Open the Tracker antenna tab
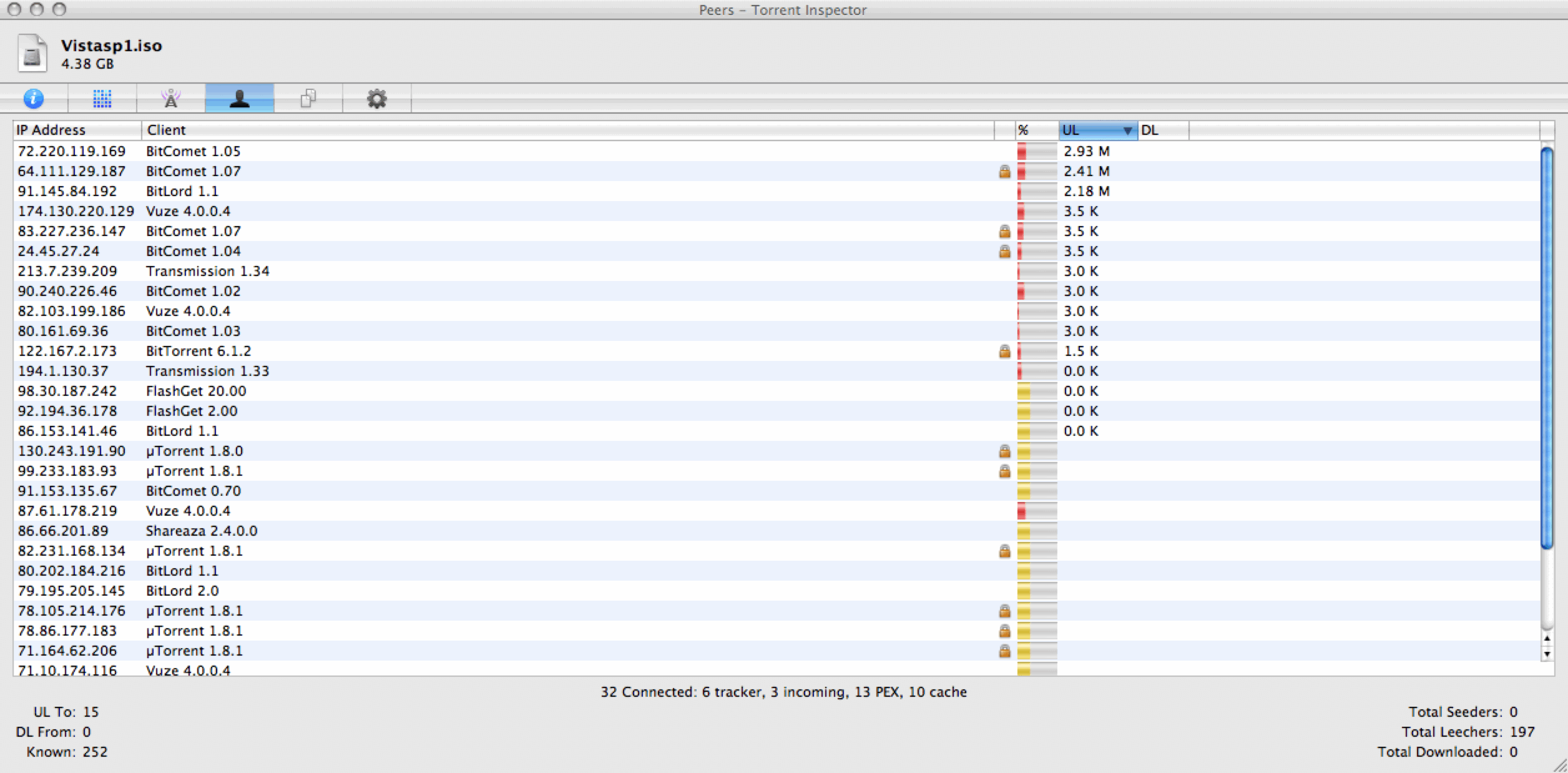 (170, 98)
